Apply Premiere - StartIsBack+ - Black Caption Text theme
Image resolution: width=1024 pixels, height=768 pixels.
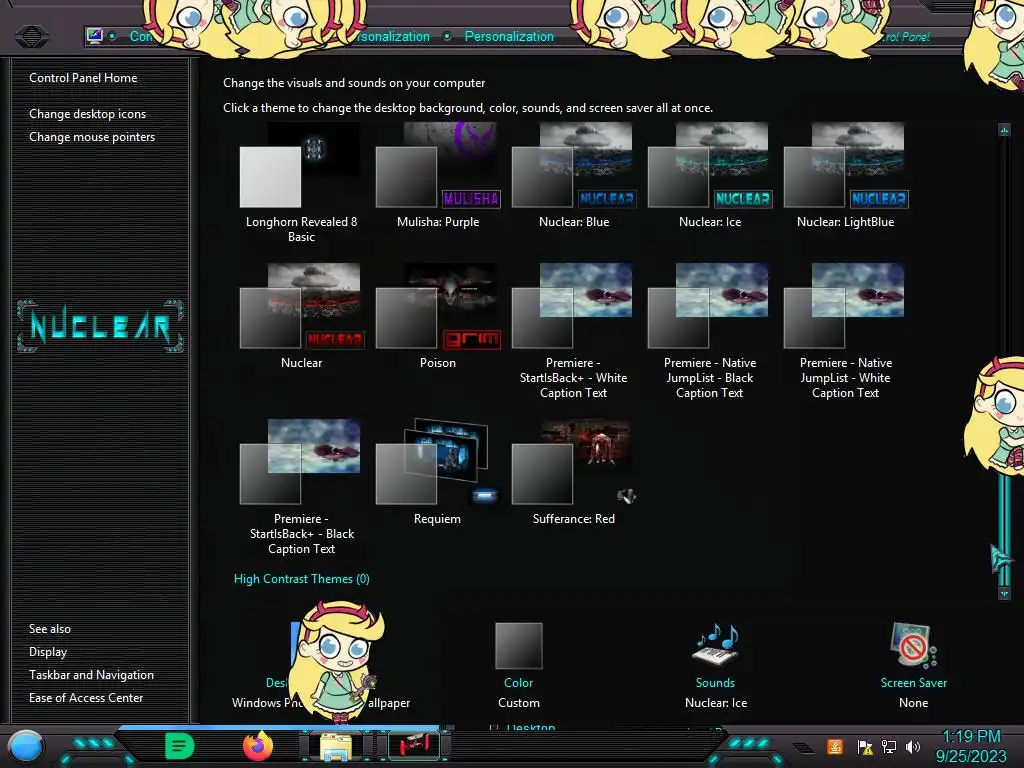pyautogui.click(x=301, y=488)
